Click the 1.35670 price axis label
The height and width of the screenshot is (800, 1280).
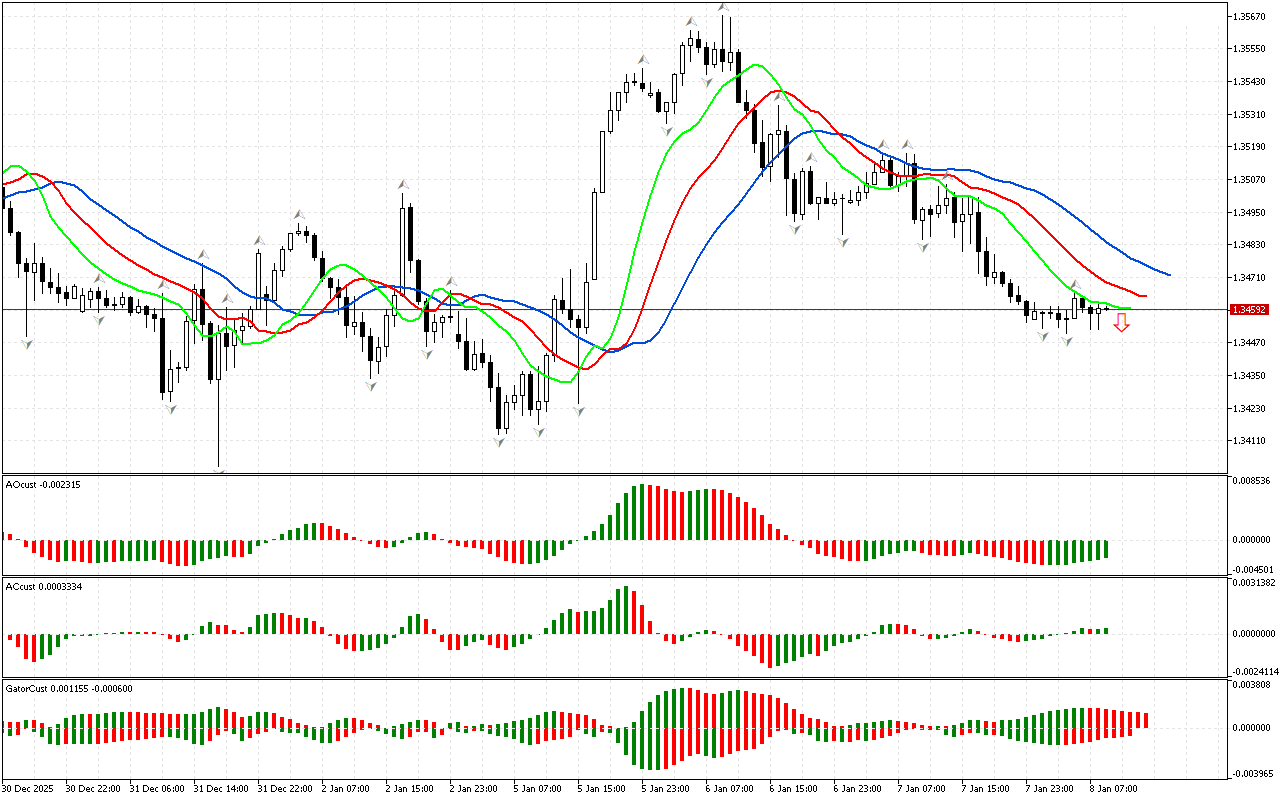coord(1248,16)
